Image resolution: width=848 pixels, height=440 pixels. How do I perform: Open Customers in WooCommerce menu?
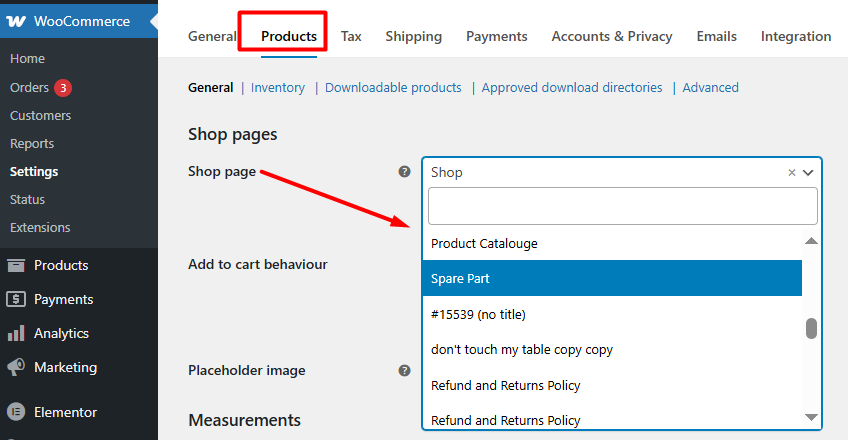41,116
